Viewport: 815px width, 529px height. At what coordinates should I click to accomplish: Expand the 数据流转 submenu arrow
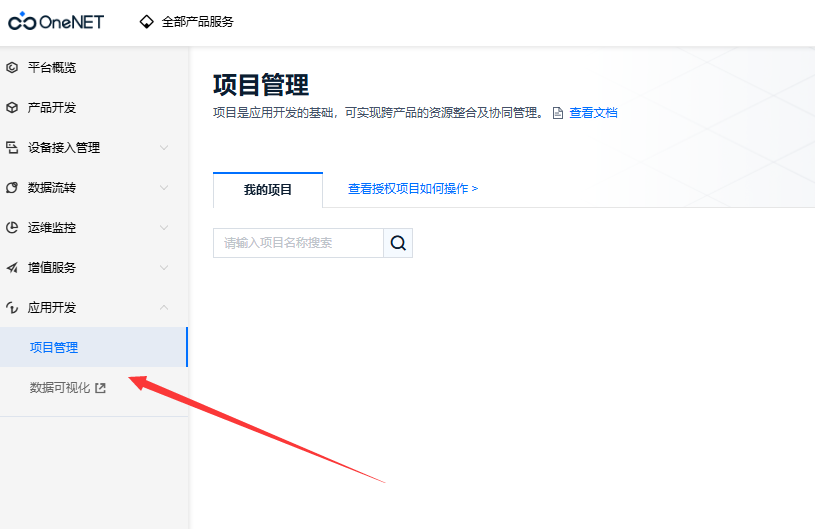[x=164, y=188]
